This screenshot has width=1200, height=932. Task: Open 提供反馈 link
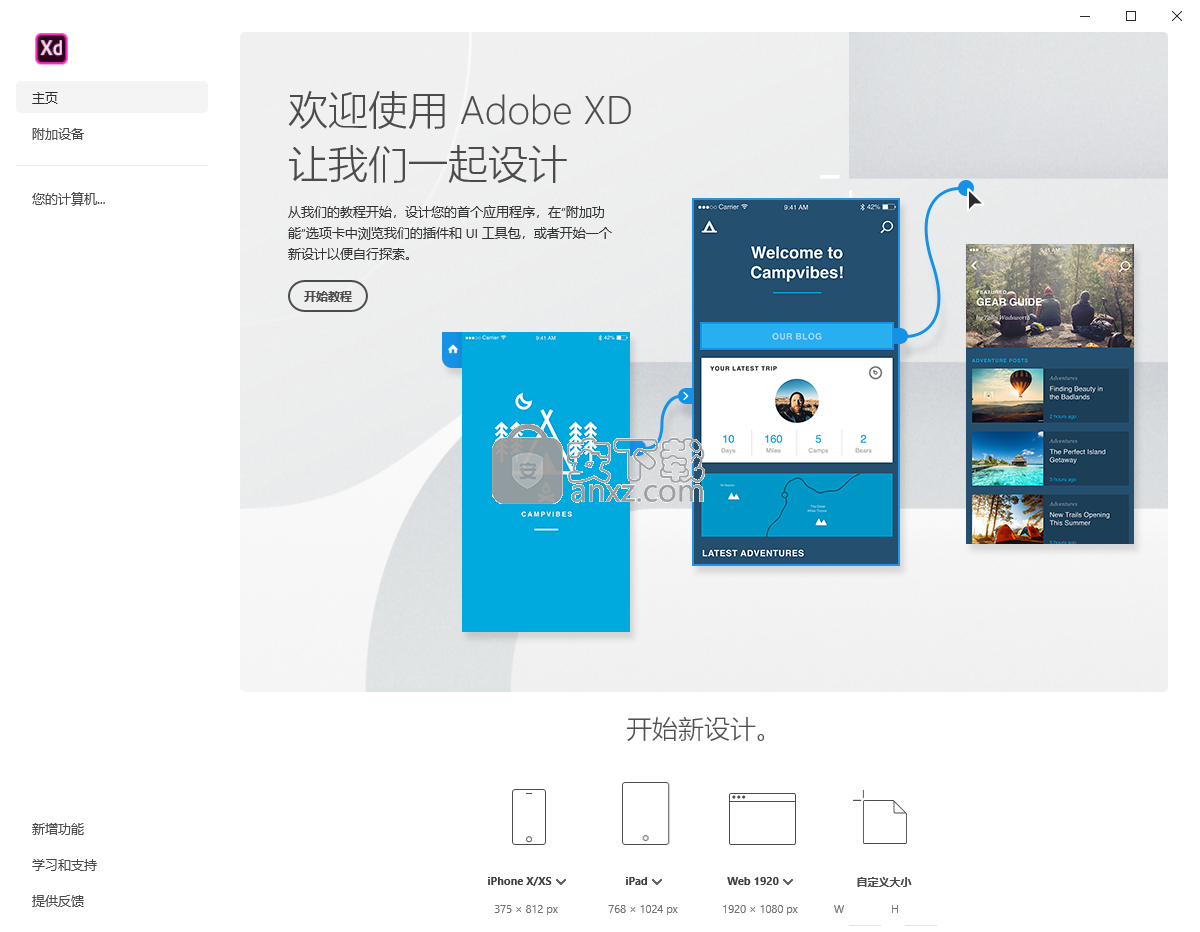point(58,901)
